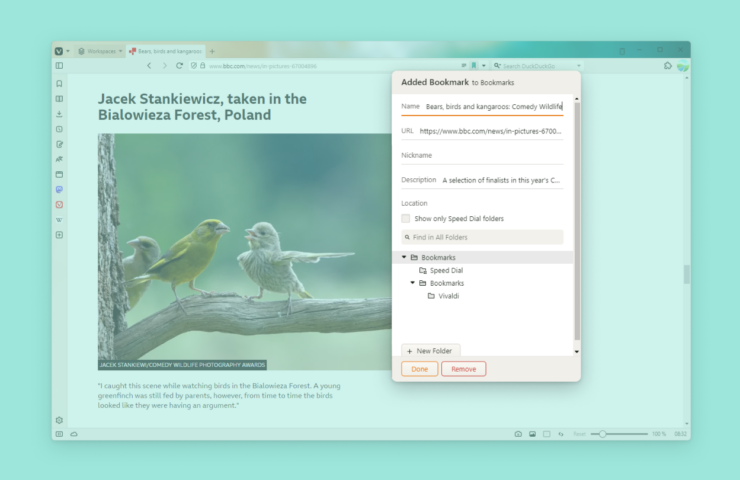740x480 pixels.
Task: Toggle panel visibility in status bar
Action: coord(59,434)
